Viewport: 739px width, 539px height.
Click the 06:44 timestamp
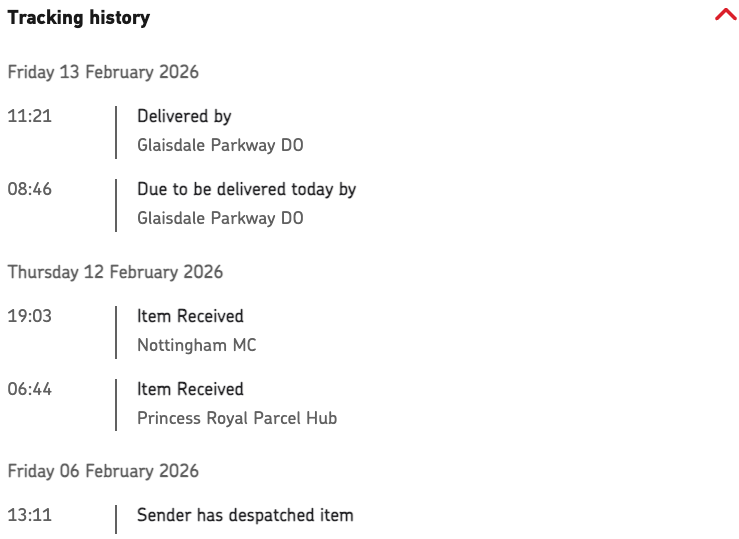pyautogui.click(x=29, y=389)
